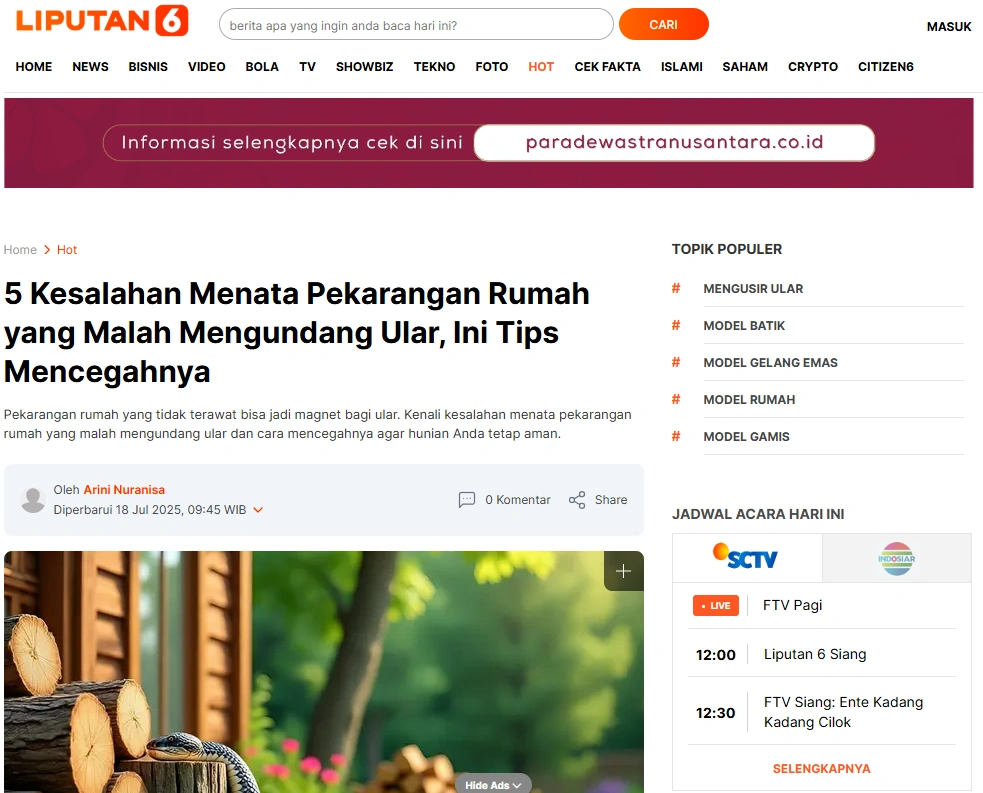
Task: Enlarge the image with the plus icon
Action: tap(623, 570)
